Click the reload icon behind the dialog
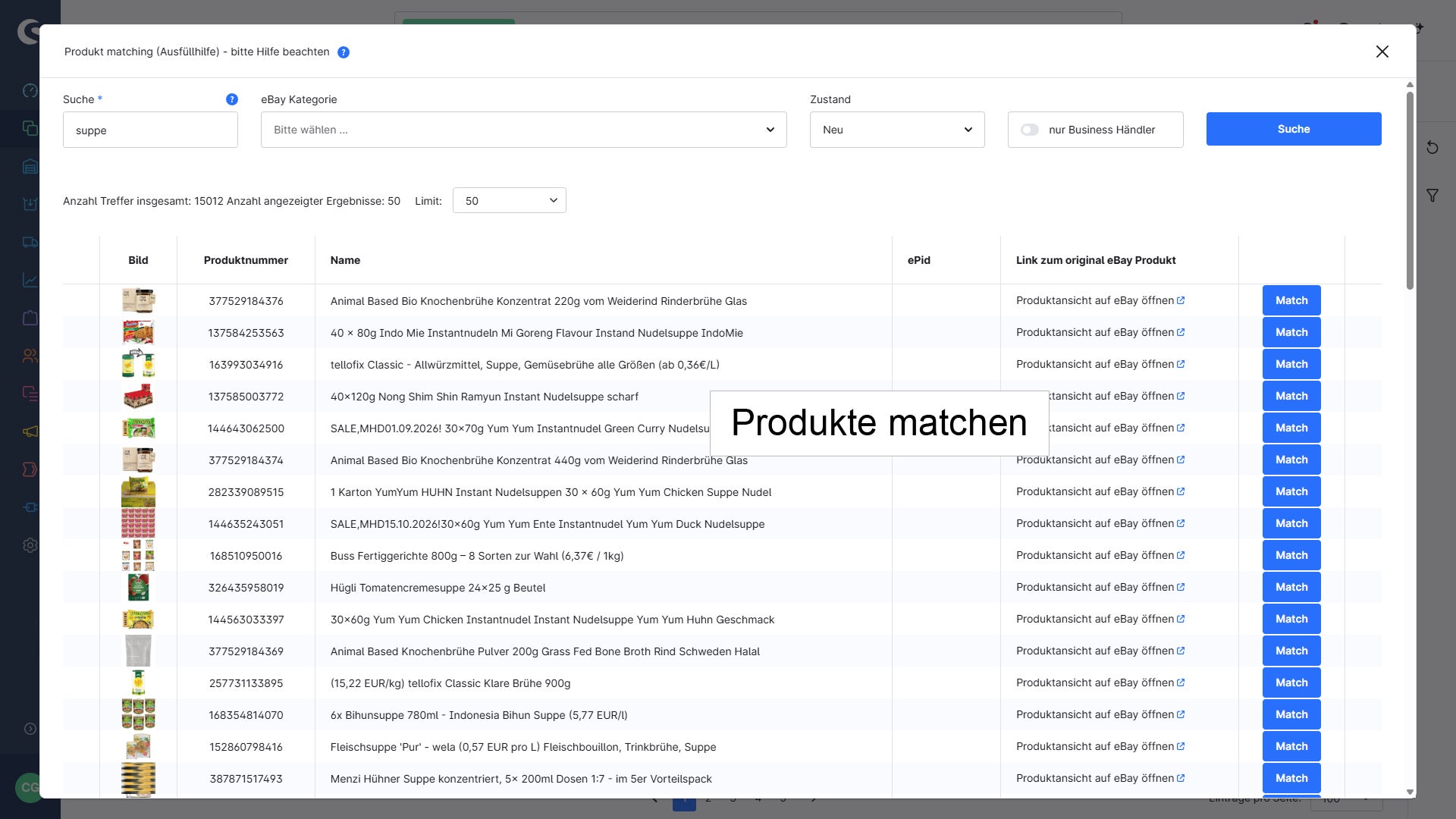Screen dimensions: 1456x819 pyautogui.click(x=1432, y=147)
